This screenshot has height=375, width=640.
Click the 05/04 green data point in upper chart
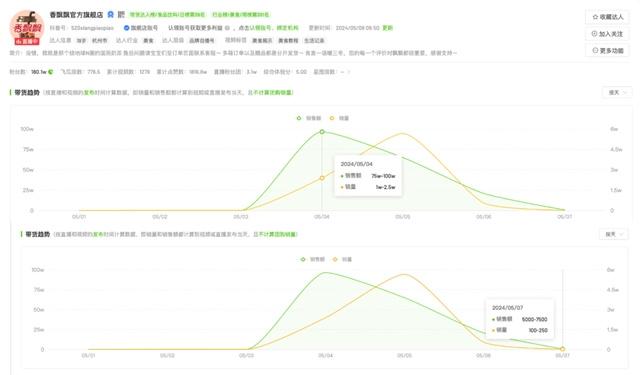(x=322, y=132)
